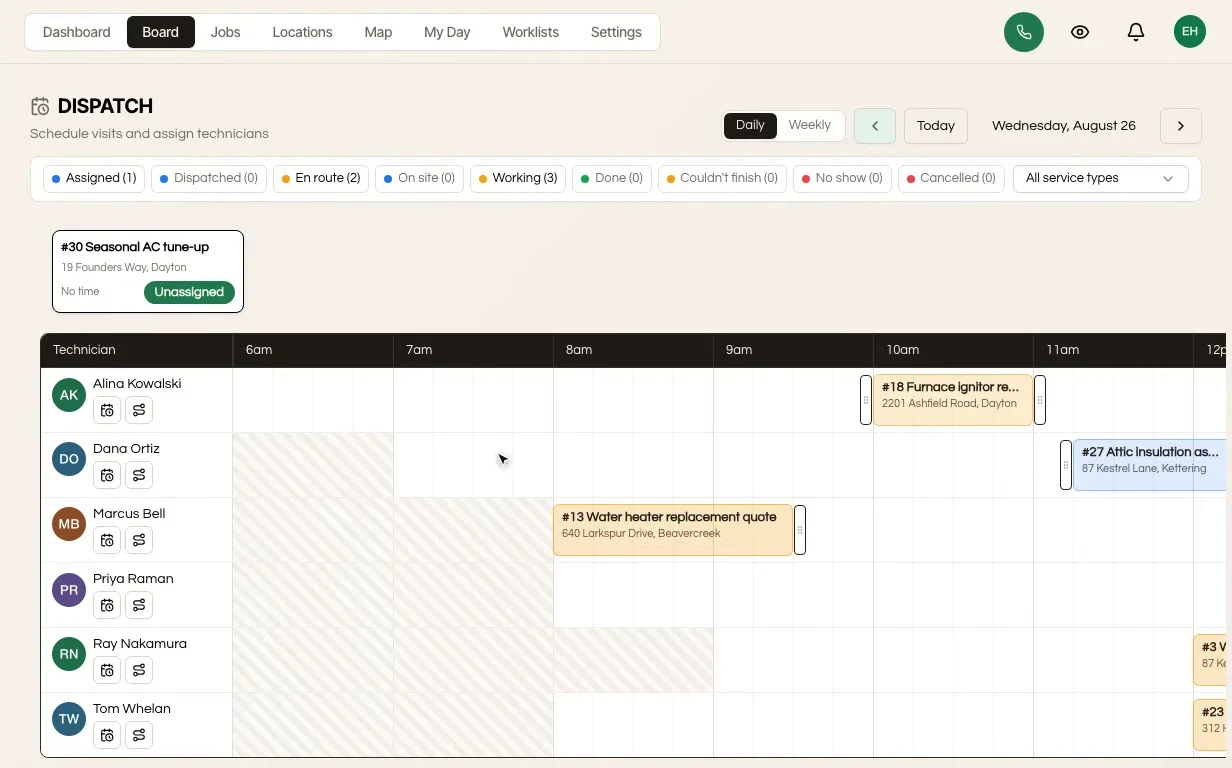Open route settings icon for Dana Ortiz
This screenshot has height=768, width=1232.
click(x=139, y=475)
